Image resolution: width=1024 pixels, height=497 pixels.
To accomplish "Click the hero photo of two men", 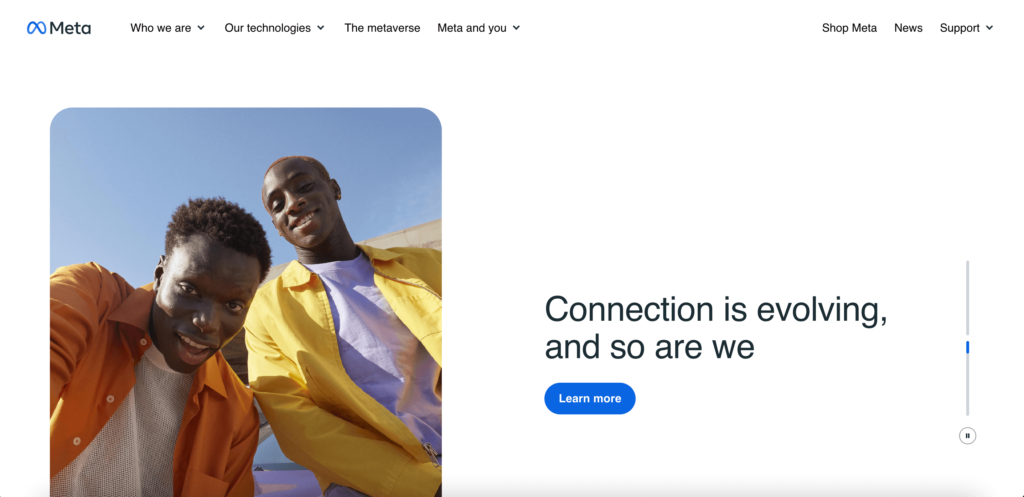I will click(x=246, y=302).
